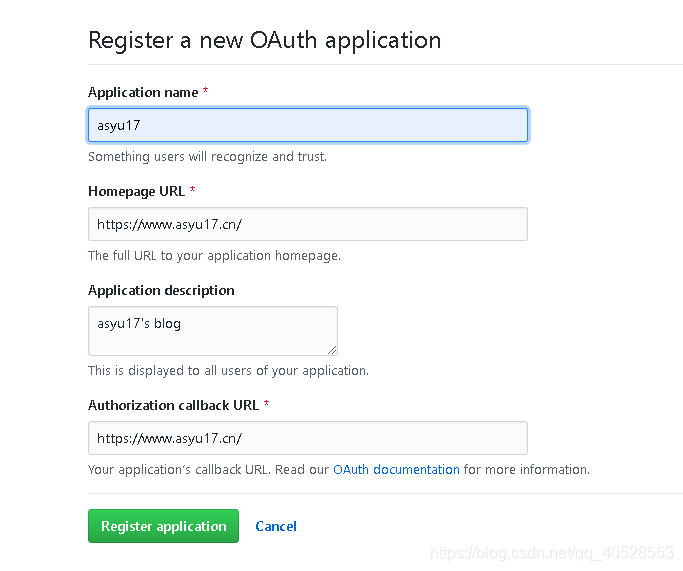Cancel the OAuth application registration

[276, 526]
